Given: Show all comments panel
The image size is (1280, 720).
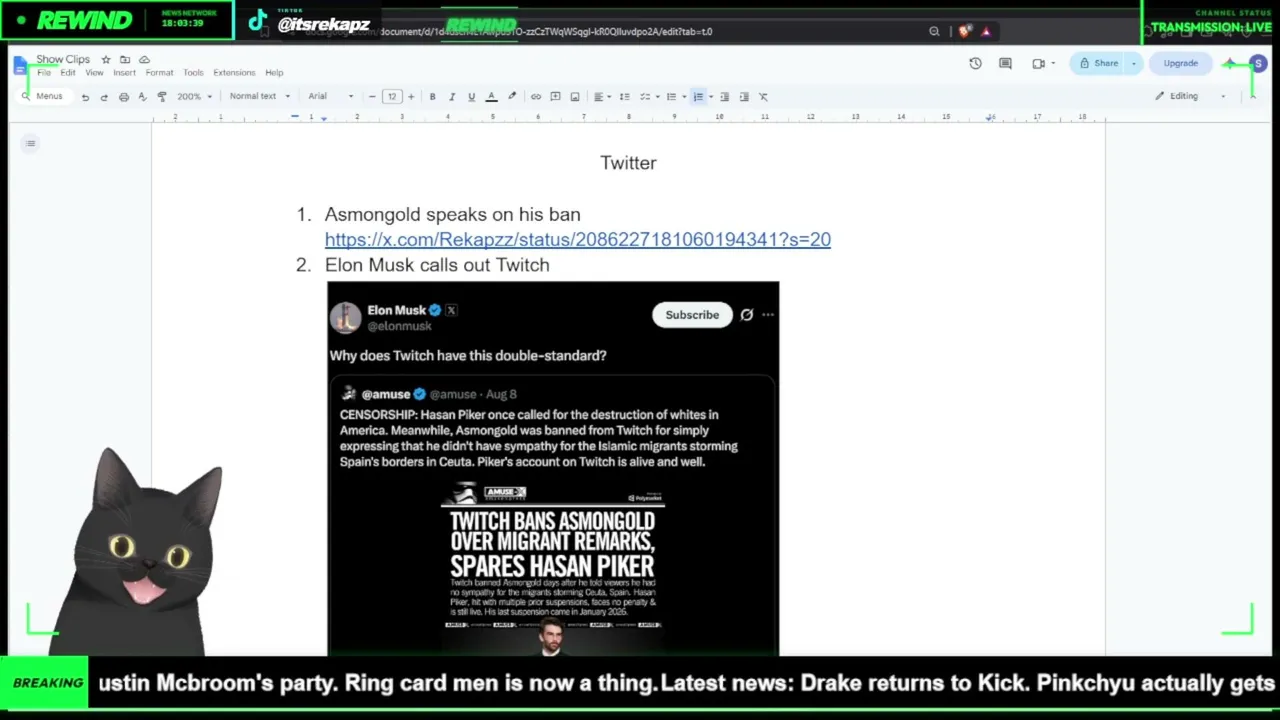Looking at the screenshot, I should pyautogui.click(x=1005, y=64).
